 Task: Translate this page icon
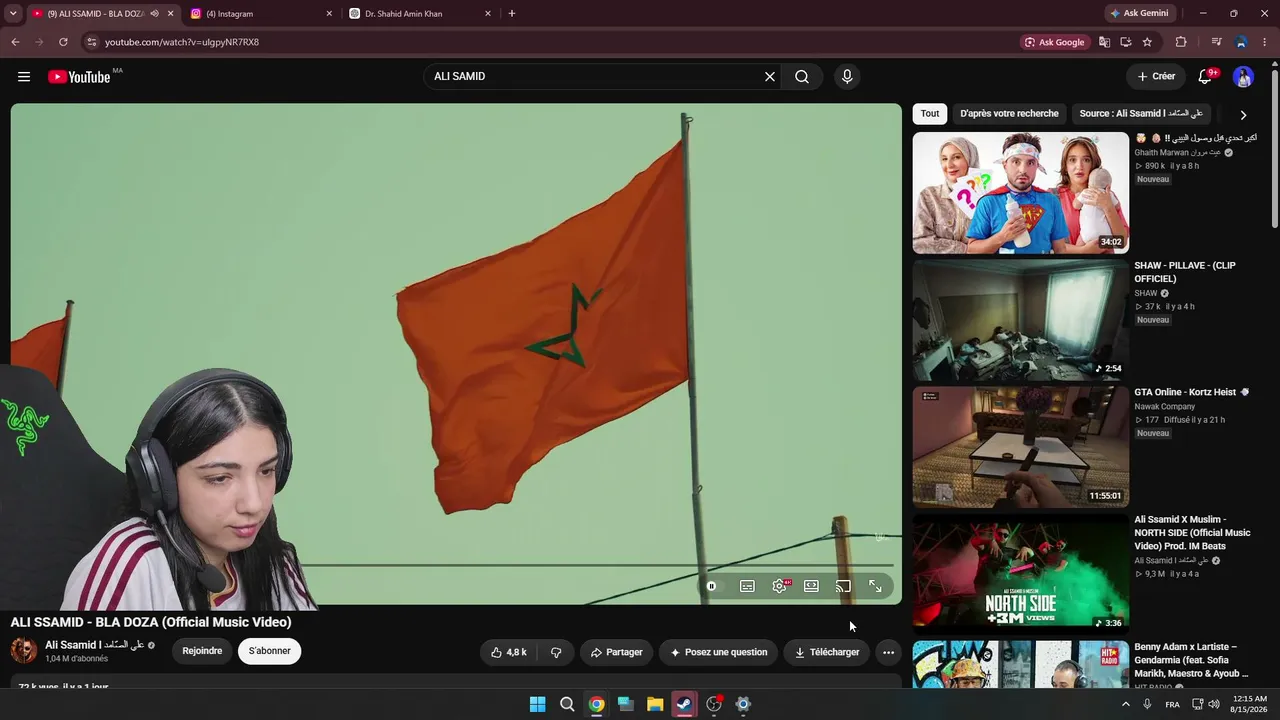click(1105, 42)
